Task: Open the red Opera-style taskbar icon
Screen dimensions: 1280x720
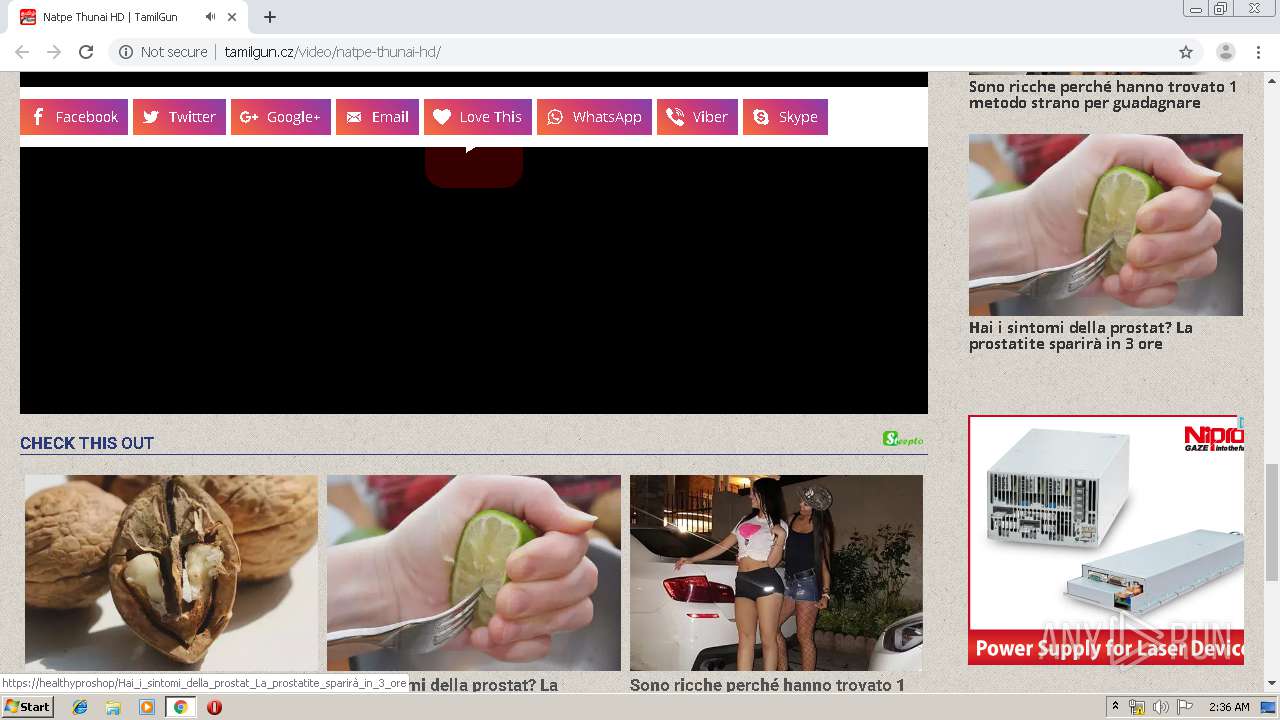Action: (214, 707)
